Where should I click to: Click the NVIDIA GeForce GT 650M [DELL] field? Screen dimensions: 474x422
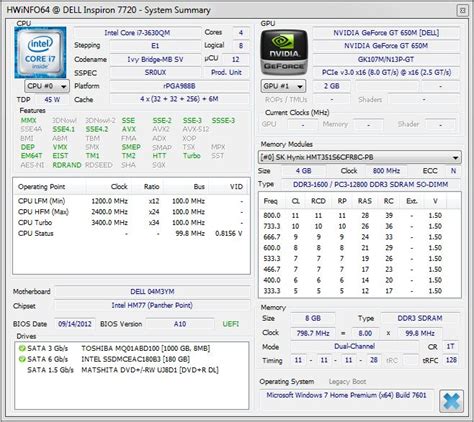pyautogui.click(x=386, y=33)
